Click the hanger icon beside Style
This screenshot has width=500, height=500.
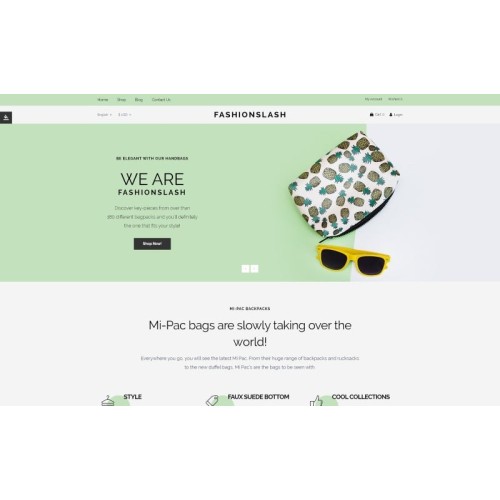point(108,401)
